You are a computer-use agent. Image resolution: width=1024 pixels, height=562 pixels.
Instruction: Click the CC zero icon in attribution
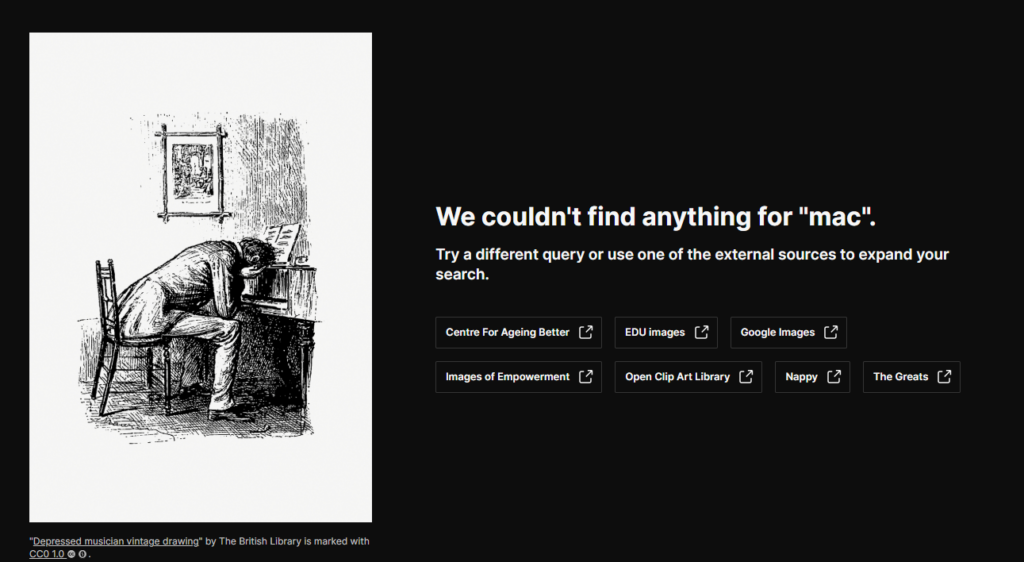point(82,553)
